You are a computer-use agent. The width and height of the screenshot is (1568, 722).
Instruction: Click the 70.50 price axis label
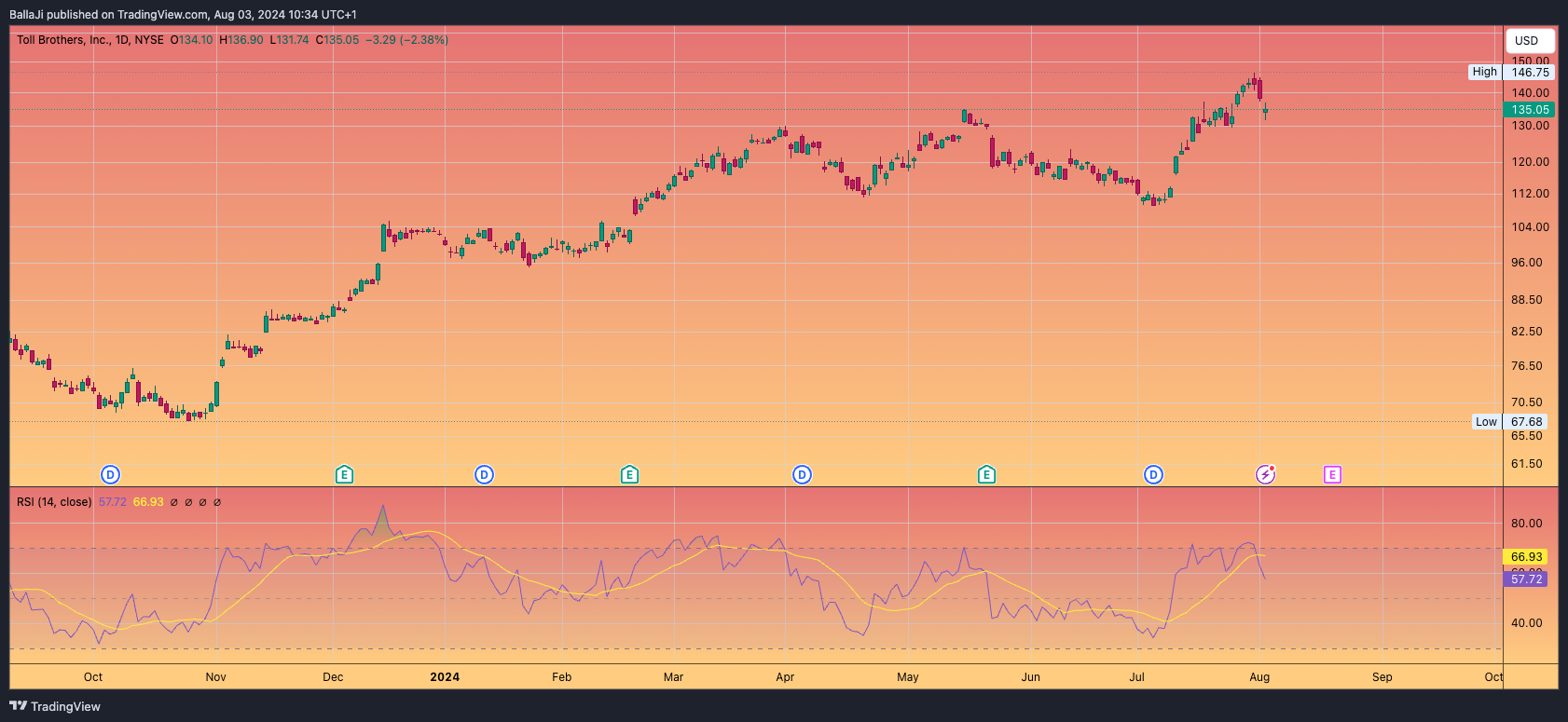click(1527, 402)
